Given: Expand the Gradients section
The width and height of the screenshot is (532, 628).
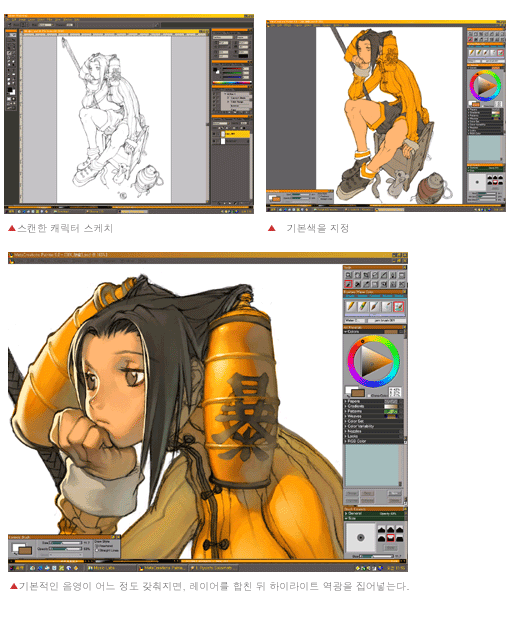Looking at the screenshot, I should (x=374, y=406).
